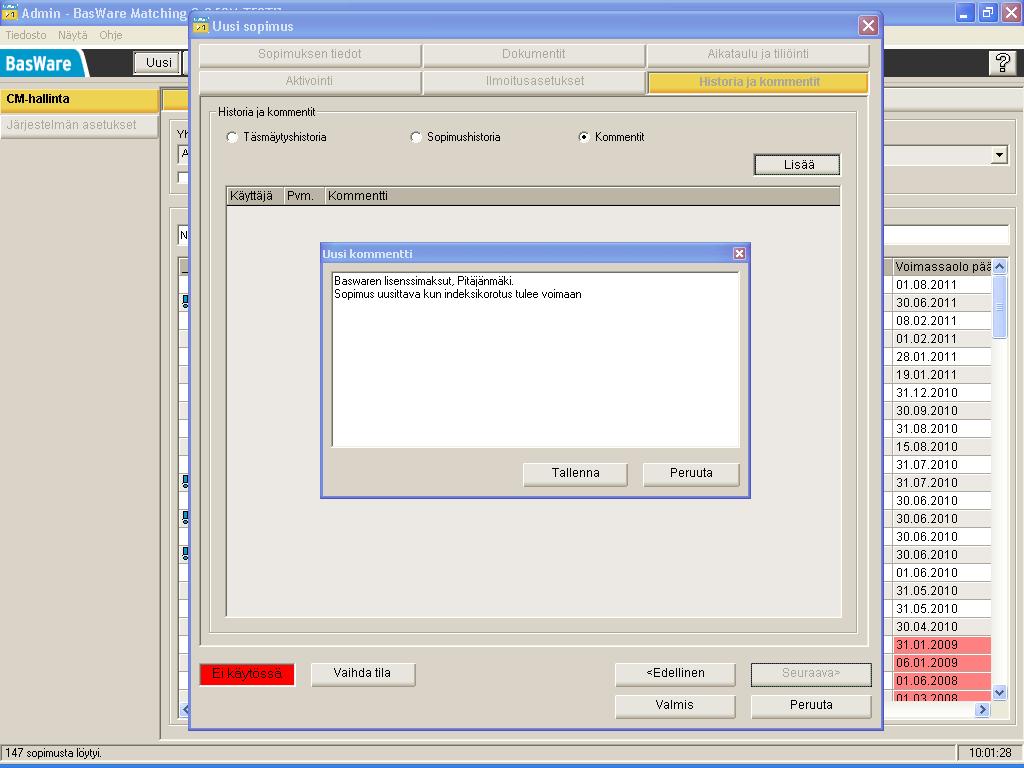Go back with the <Edellinen button
This screenshot has height=768, width=1024.
[x=675, y=673]
